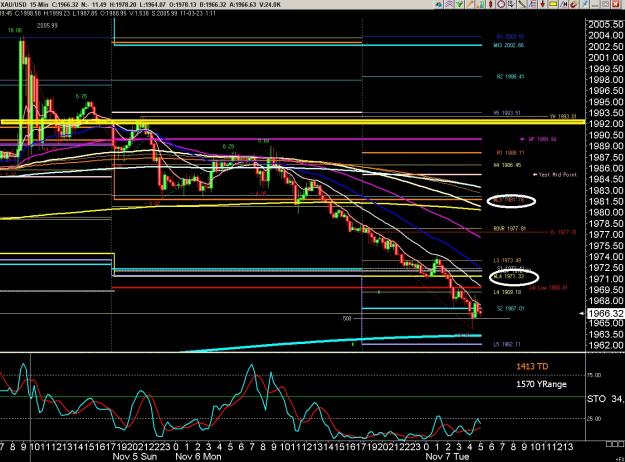Click the 1992.00 price axis label
Viewport: 625px width, 462px height.
pos(605,124)
